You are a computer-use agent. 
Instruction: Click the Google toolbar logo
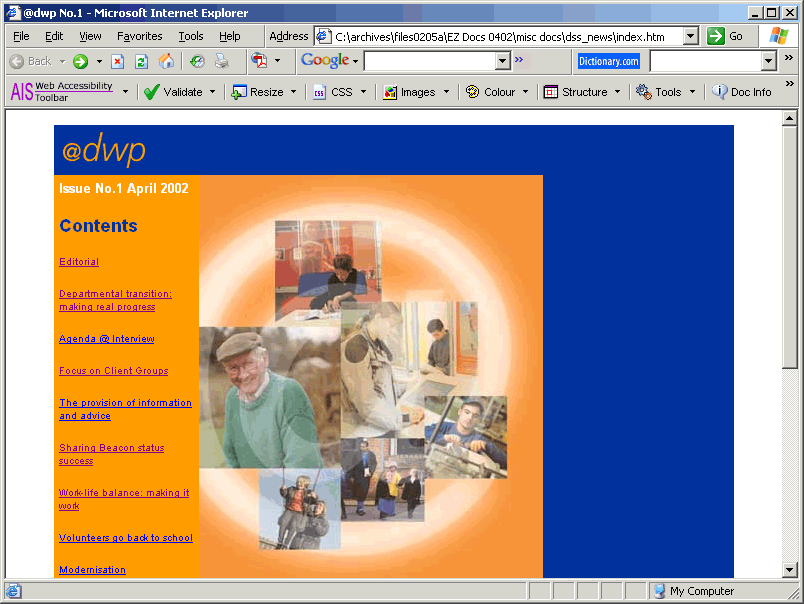pyautogui.click(x=325, y=61)
